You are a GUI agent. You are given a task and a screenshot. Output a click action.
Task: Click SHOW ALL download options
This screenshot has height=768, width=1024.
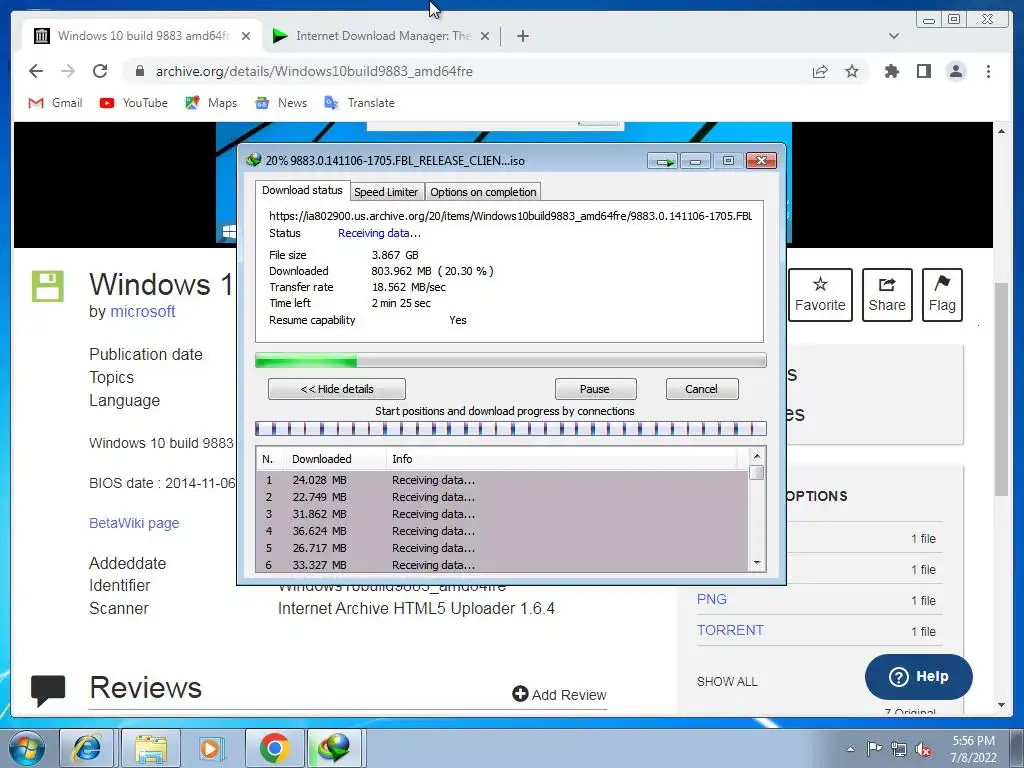[x=727, y=682]
